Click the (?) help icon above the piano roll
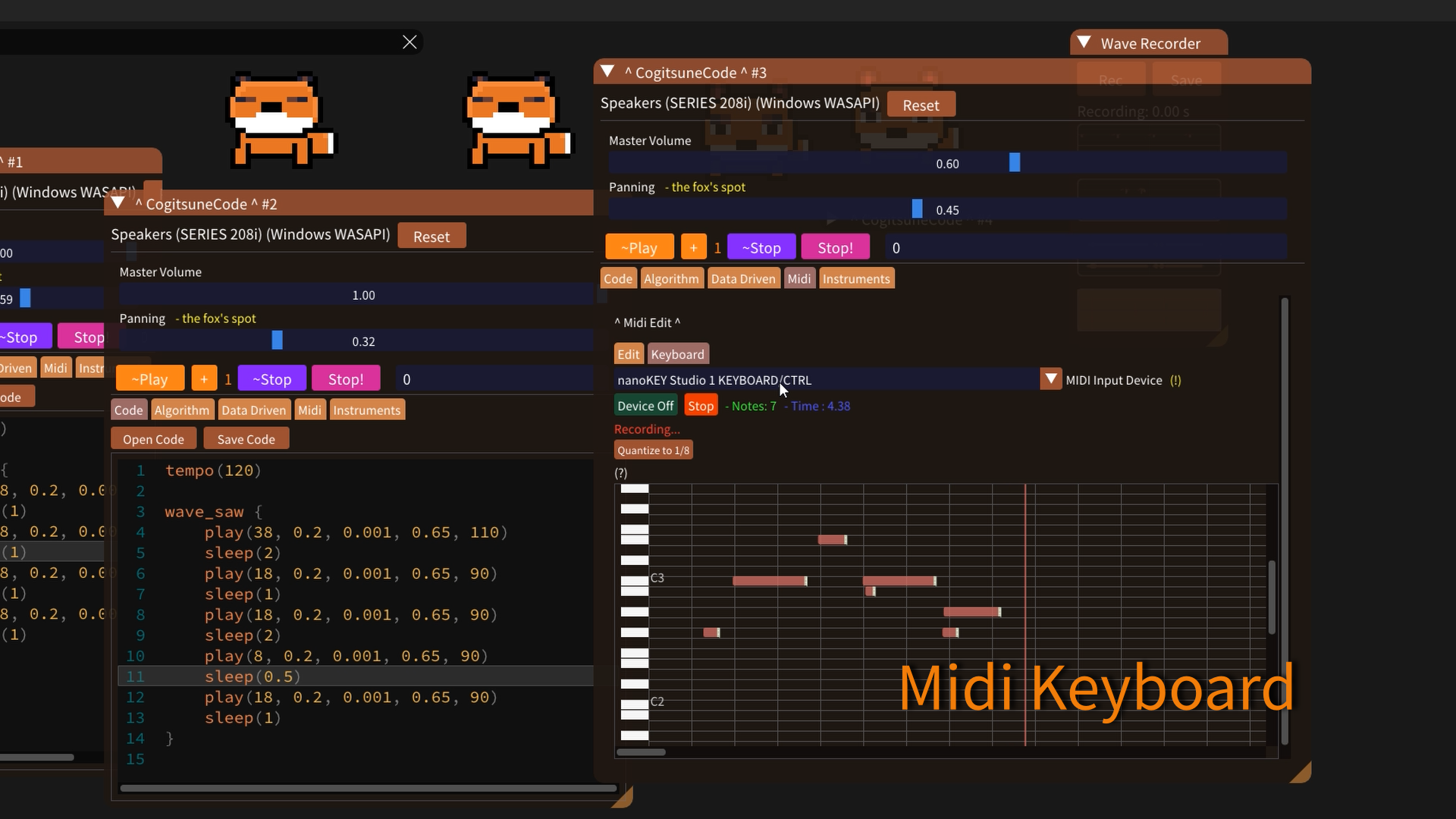The height and width of the screenshot is (819, 1456). 620,472
